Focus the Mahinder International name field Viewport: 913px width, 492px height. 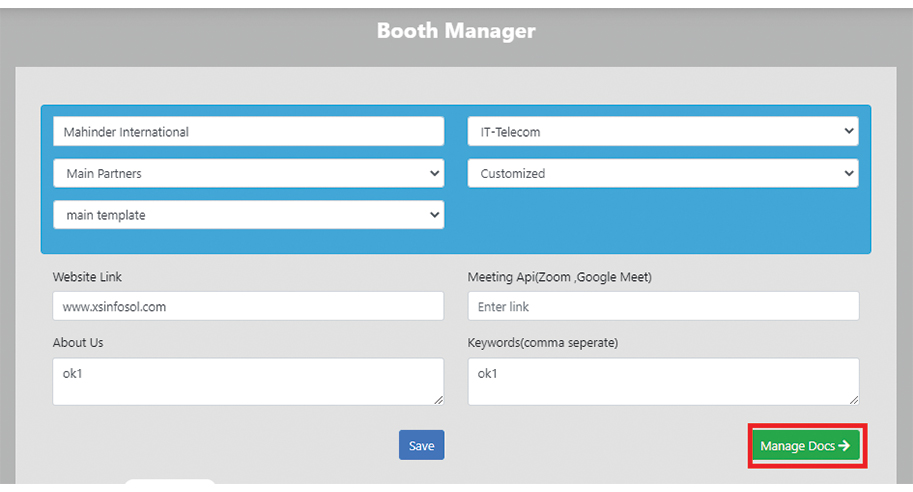[248, 131]
